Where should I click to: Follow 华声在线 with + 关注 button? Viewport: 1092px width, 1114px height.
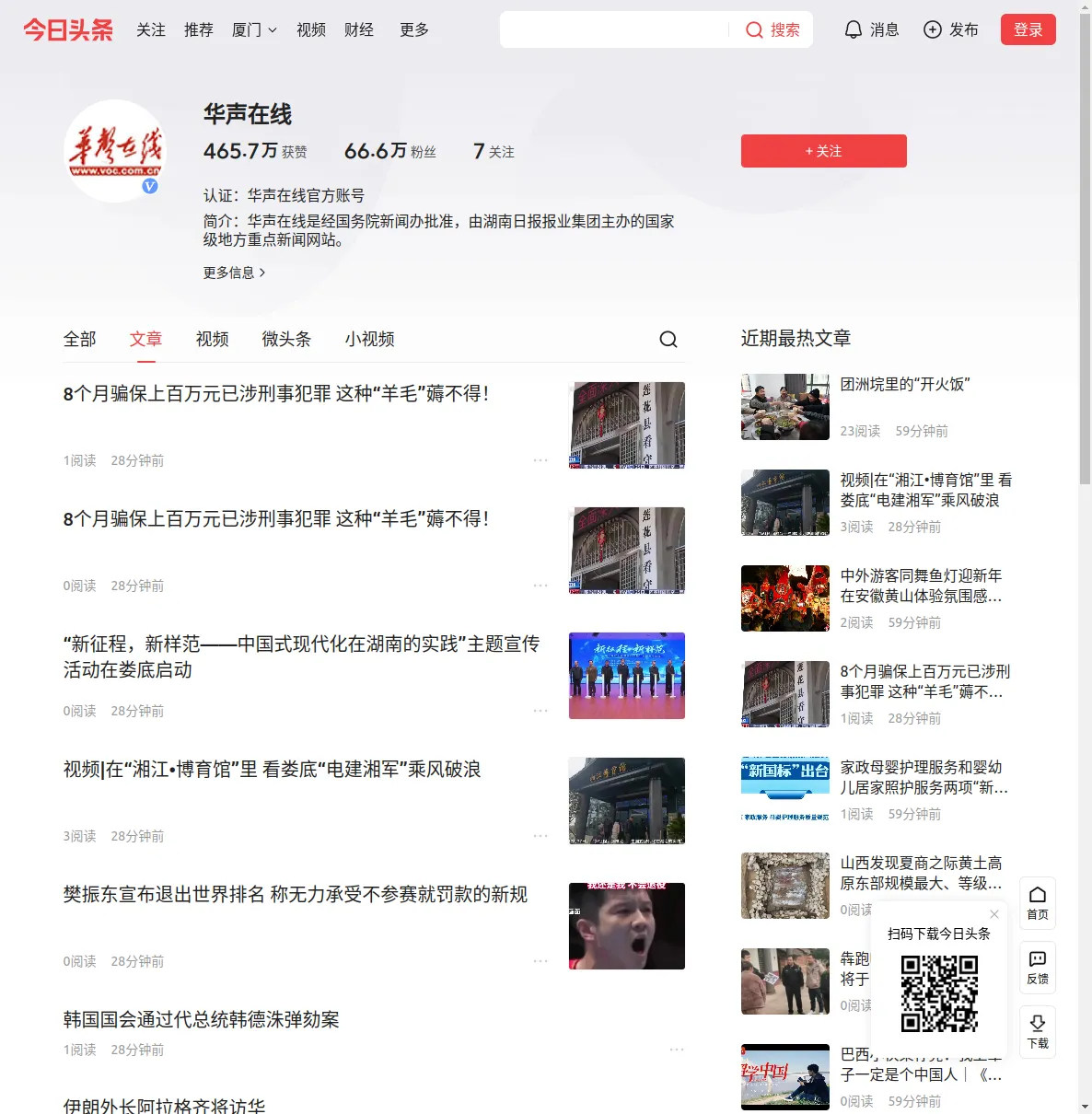[824, 151]
